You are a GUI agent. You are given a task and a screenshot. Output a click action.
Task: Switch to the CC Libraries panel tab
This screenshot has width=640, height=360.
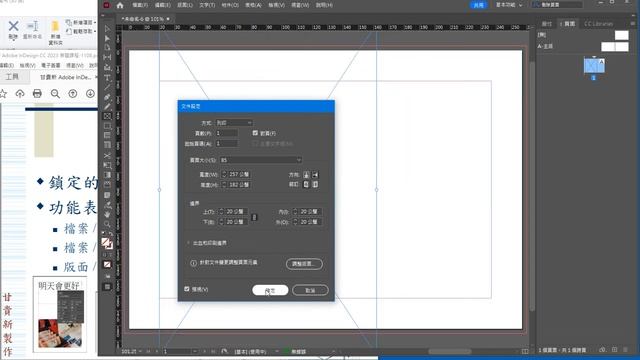598,24
